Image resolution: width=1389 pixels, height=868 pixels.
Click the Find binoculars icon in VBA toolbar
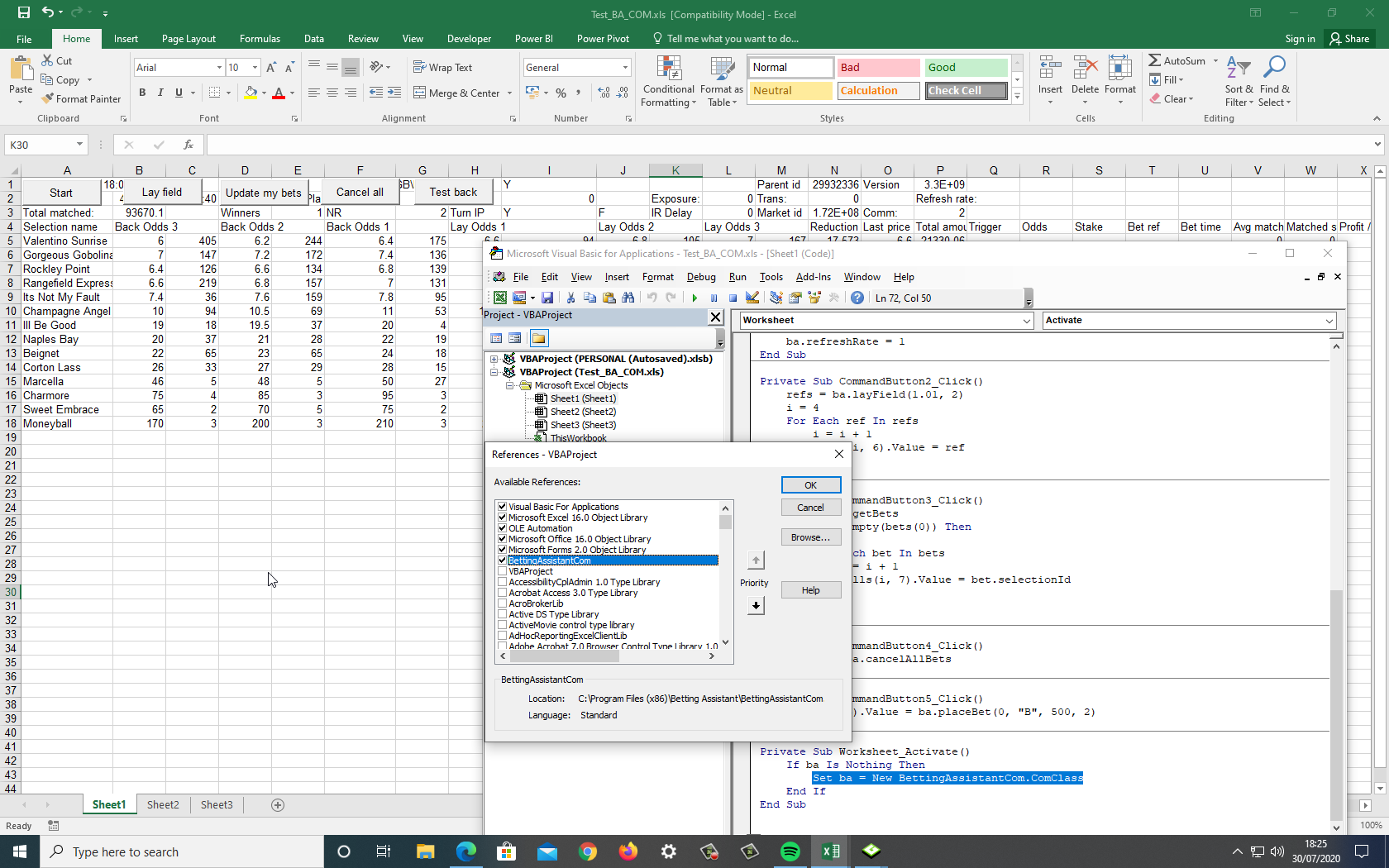(x=628, y=298)
